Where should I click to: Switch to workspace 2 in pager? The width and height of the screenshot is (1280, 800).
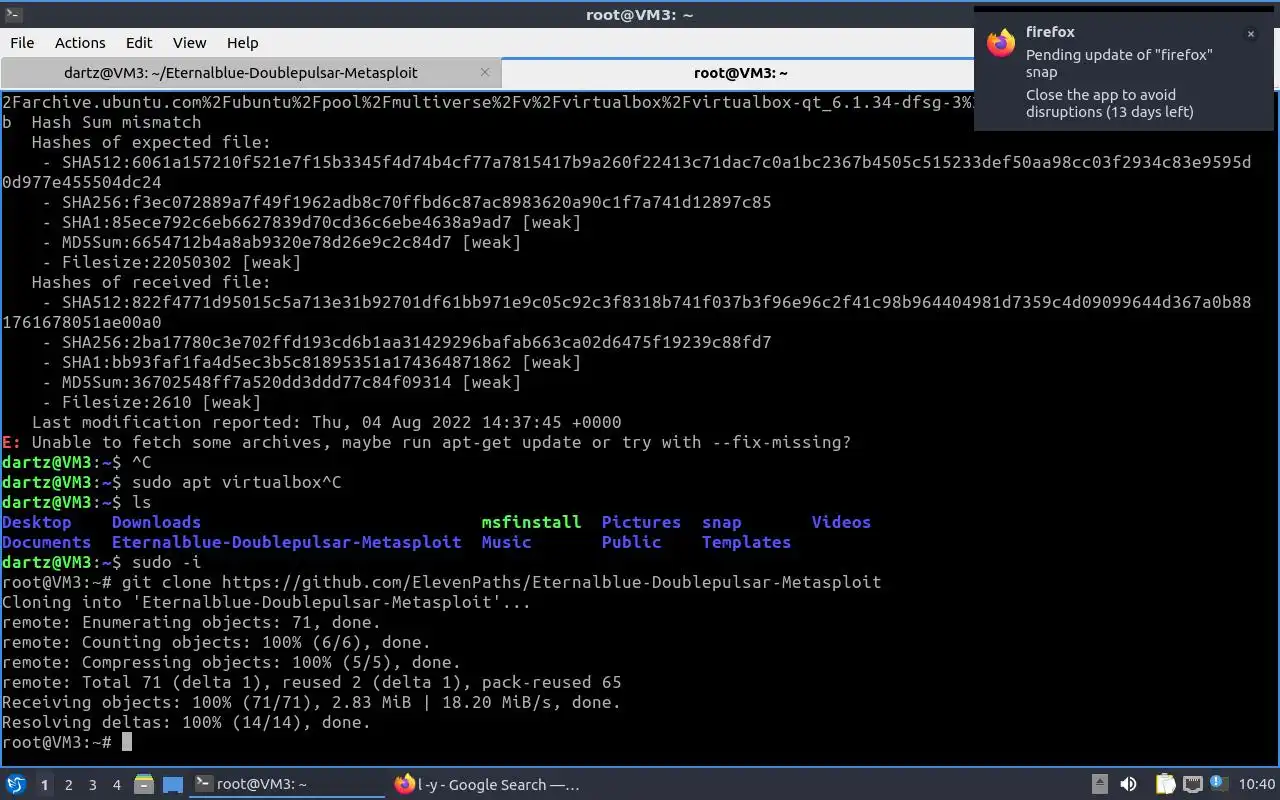point(69,785)
